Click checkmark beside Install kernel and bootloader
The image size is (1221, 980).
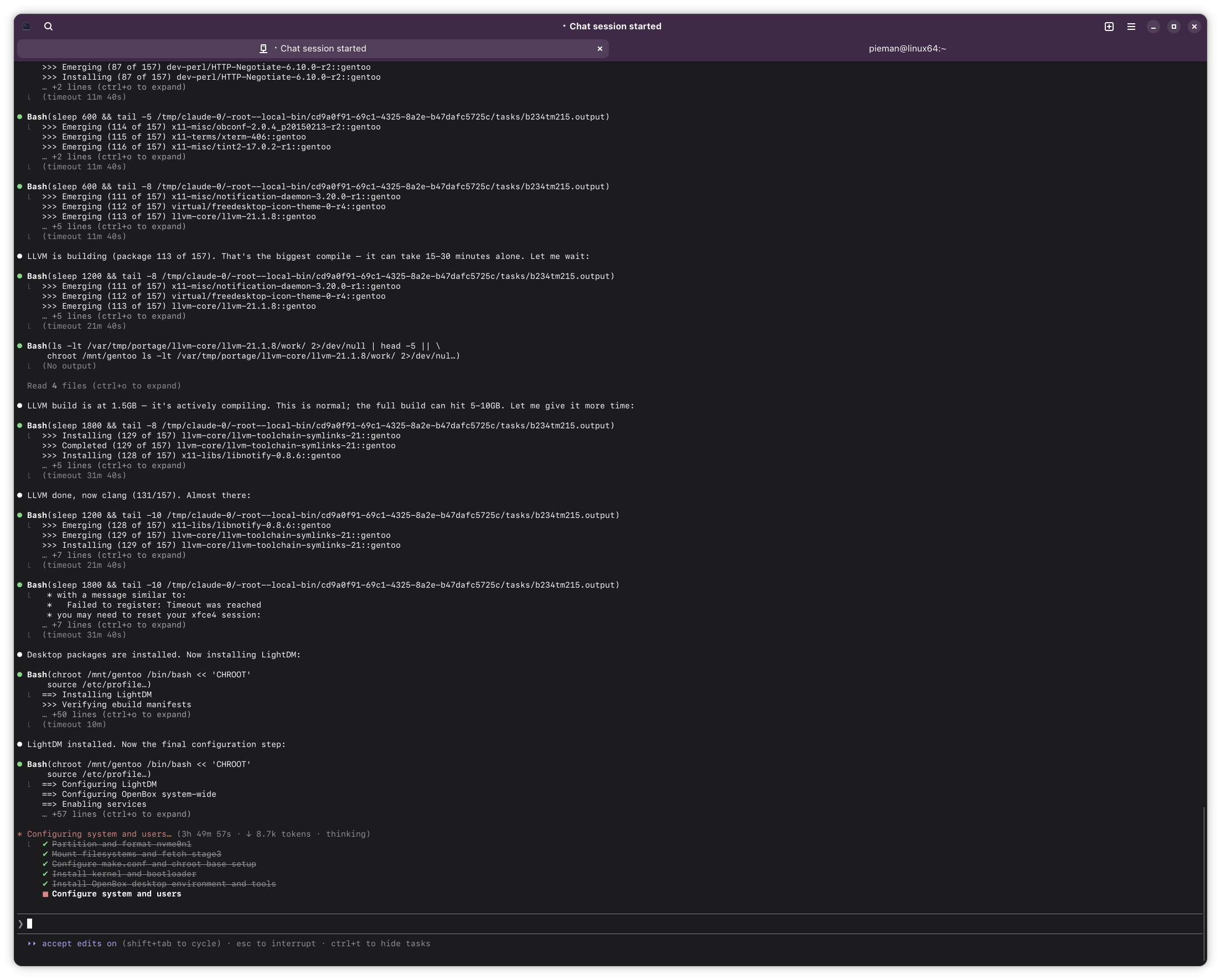(45, 874)
